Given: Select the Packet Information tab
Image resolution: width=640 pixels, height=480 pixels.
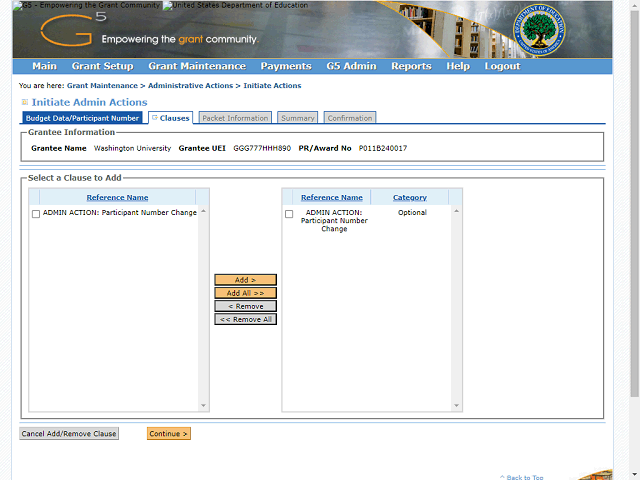Looking at the screenshot, I should click(x=235, y=118).
